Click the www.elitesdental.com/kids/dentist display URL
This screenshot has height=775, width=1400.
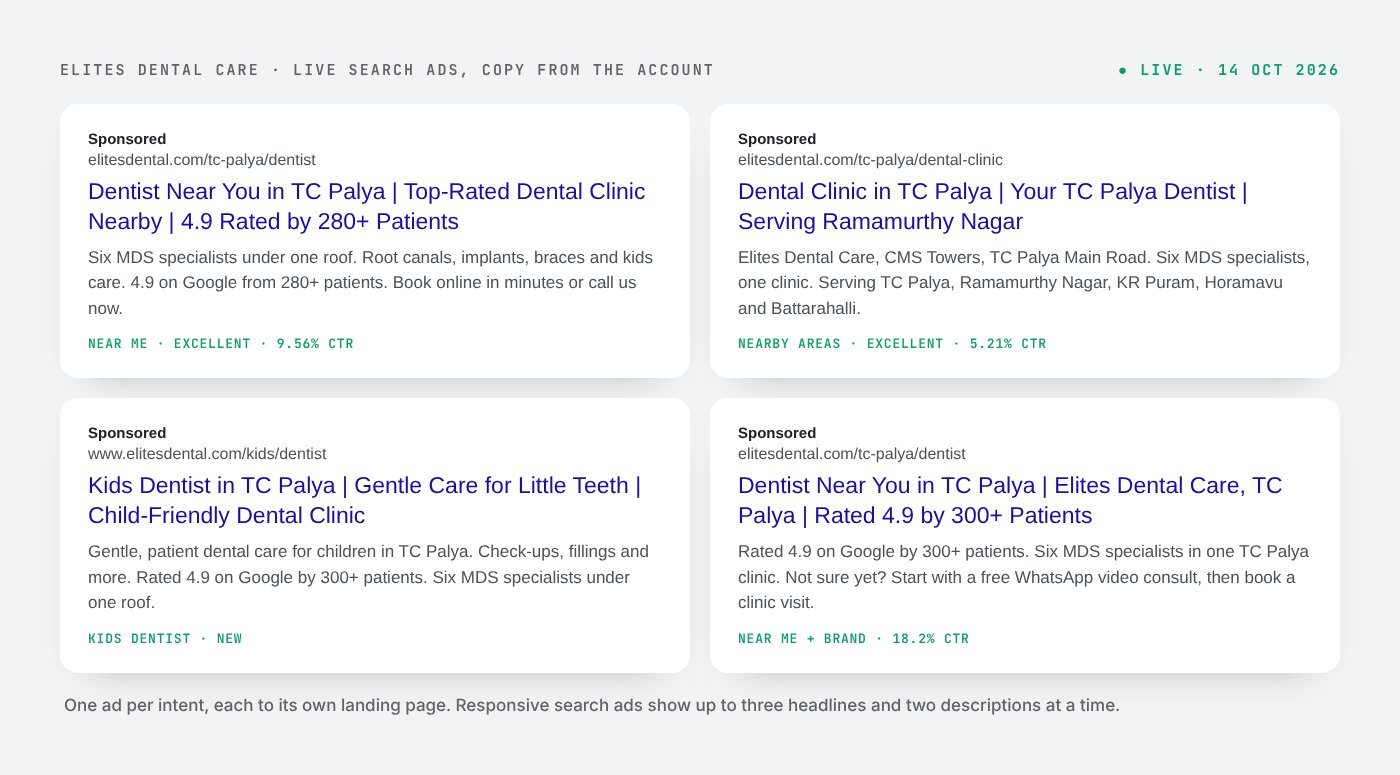pos(207,454)
